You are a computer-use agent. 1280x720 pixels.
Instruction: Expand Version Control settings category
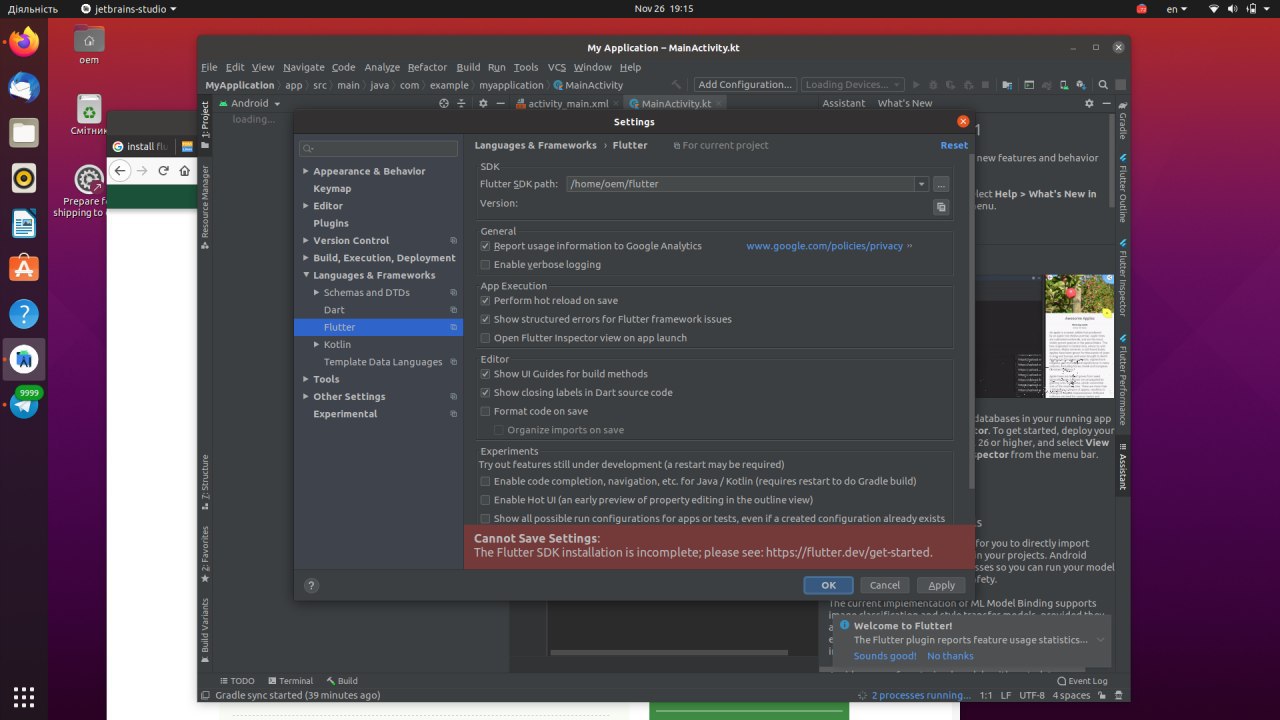pyautogui.click(x=306, y=240)
